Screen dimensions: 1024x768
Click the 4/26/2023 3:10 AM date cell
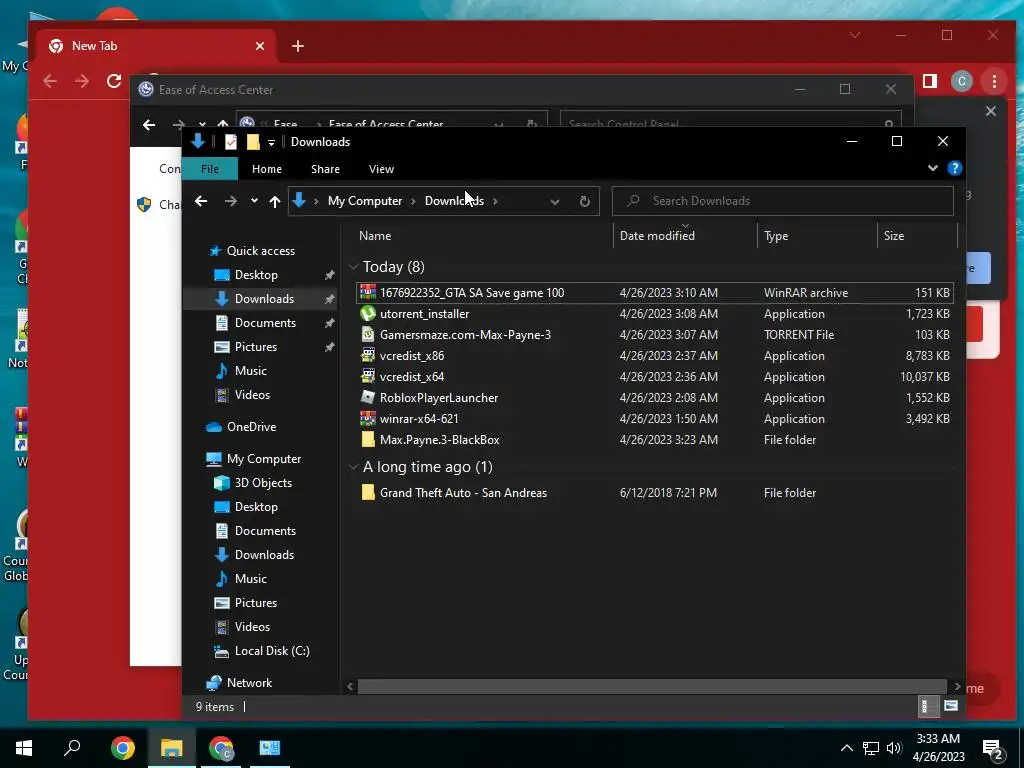coord(668,293)
